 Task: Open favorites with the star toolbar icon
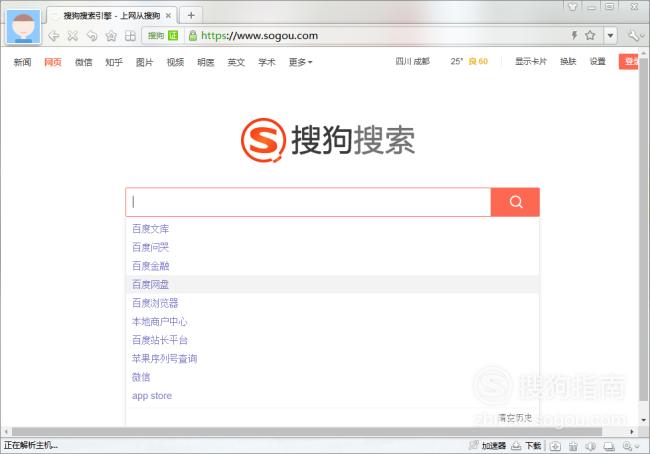pyautogui.click(x=111, y=36)
